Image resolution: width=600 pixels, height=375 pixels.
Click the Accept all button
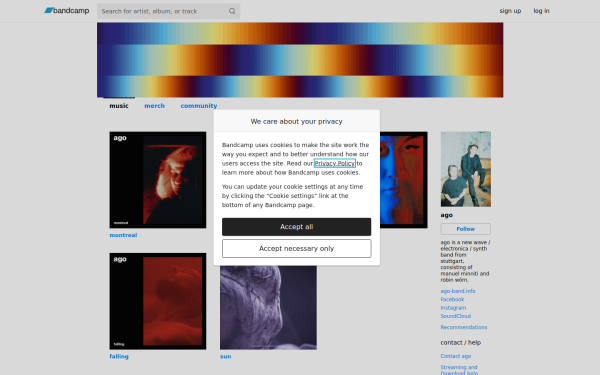296,227
